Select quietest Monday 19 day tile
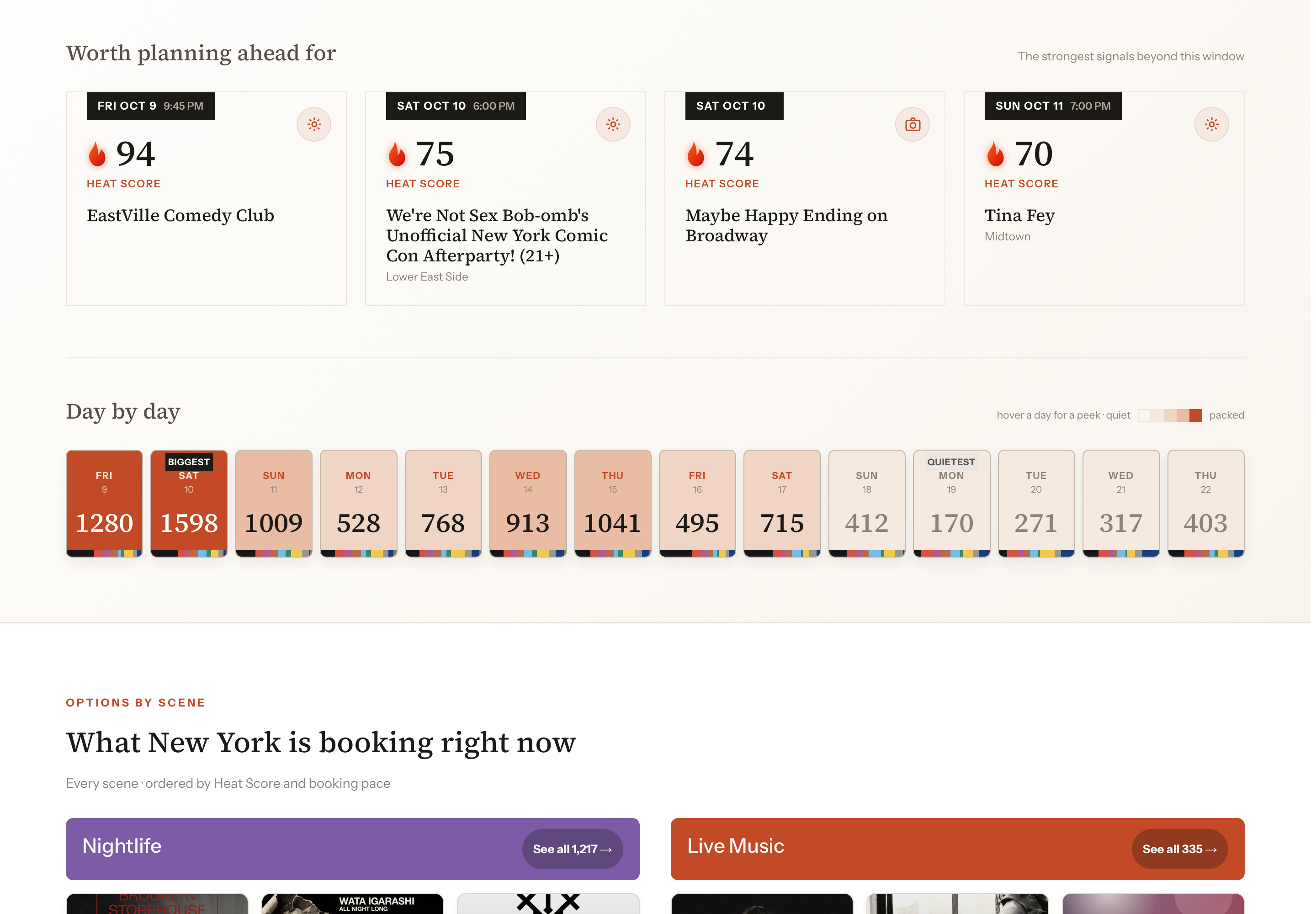 pos(951,504)
